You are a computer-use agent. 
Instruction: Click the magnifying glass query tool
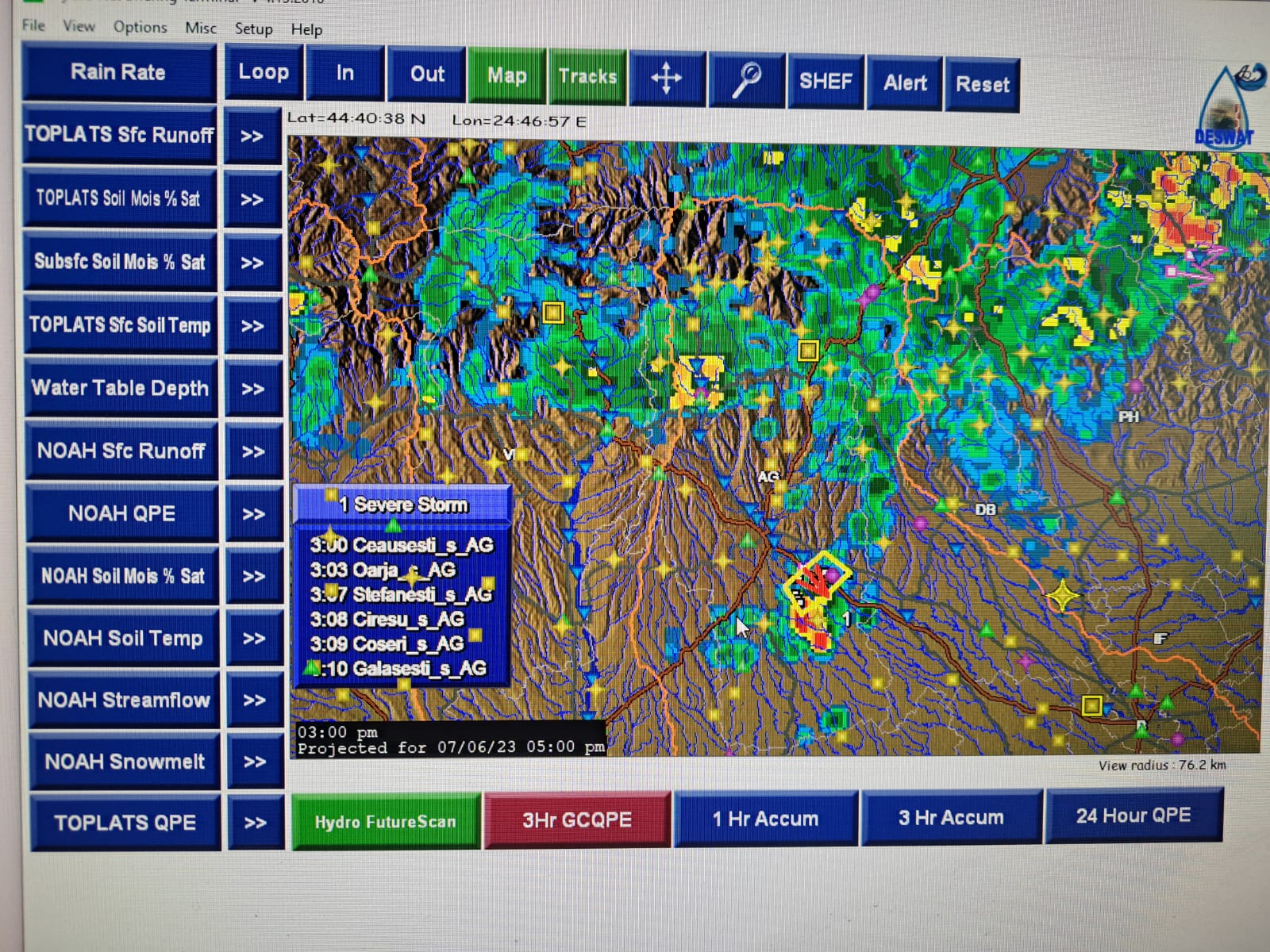(746, 79)
